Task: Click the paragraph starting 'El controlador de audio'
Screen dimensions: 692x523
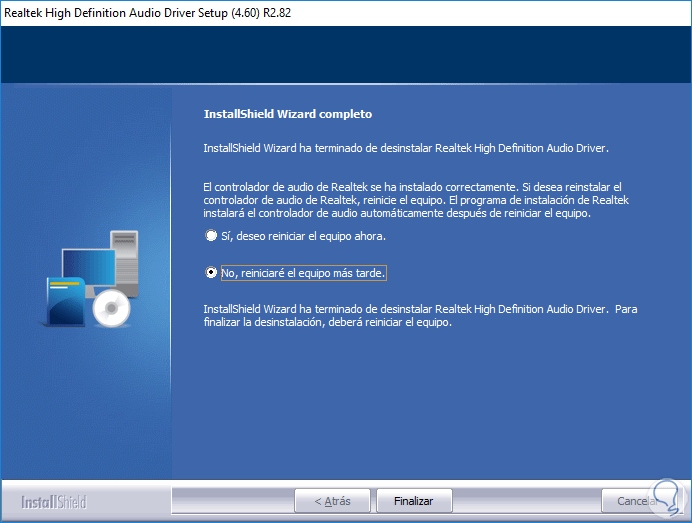Action: 416,200
